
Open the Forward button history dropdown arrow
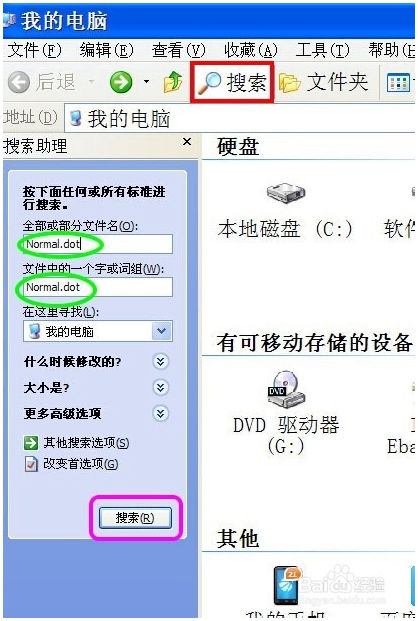pyautogui.click(x=146, y=82)
